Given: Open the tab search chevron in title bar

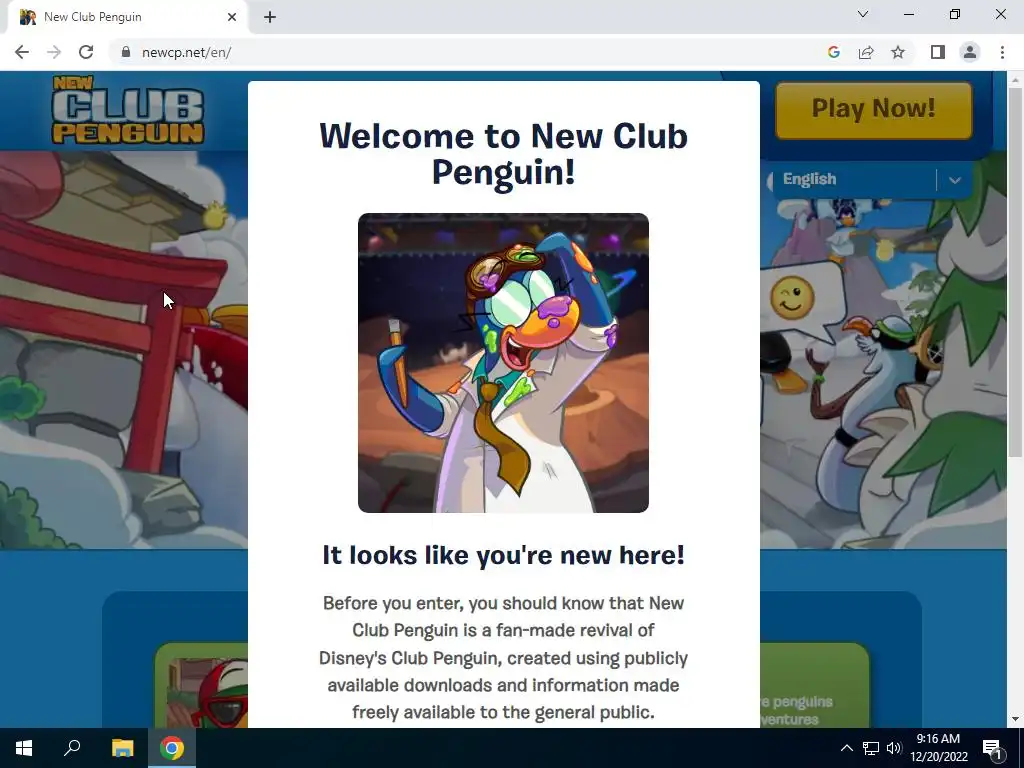Looking at the screenshot, I should pyautogui.click(x=863, y=14).
